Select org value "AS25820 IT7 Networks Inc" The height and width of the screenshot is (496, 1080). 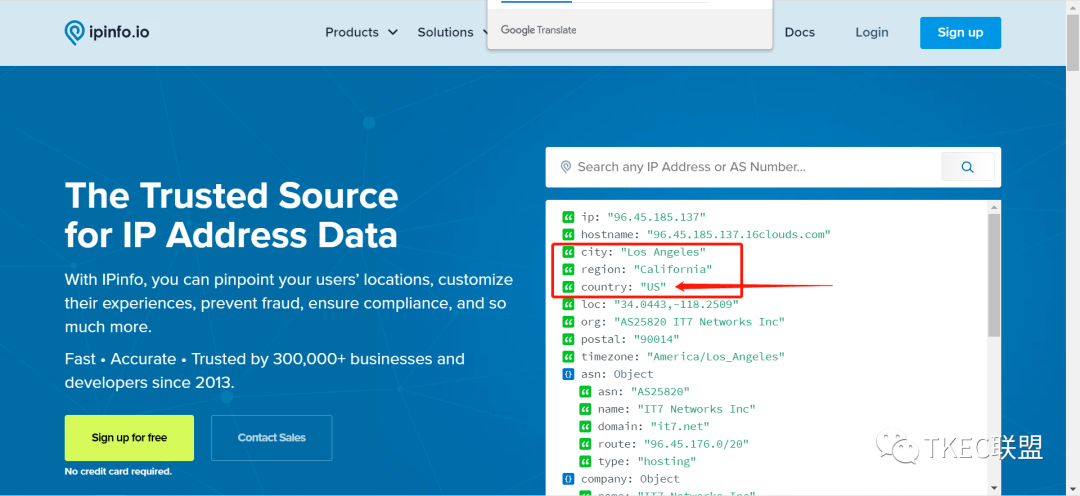pos(699,322)
